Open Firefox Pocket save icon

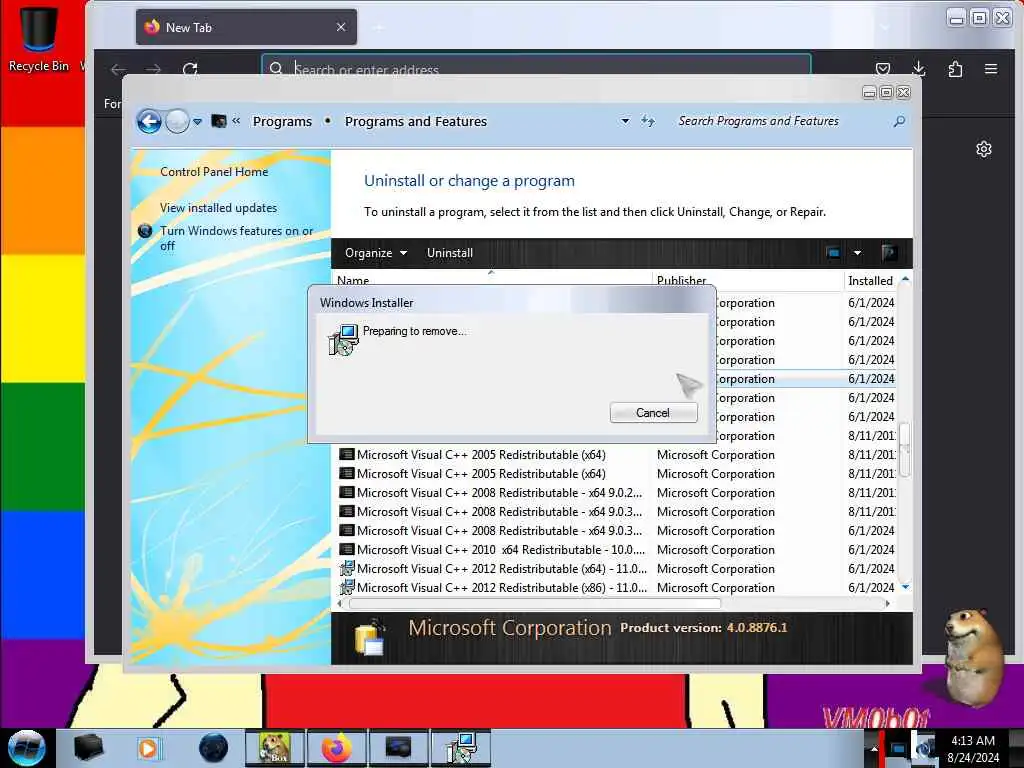(x=883, y=69)
